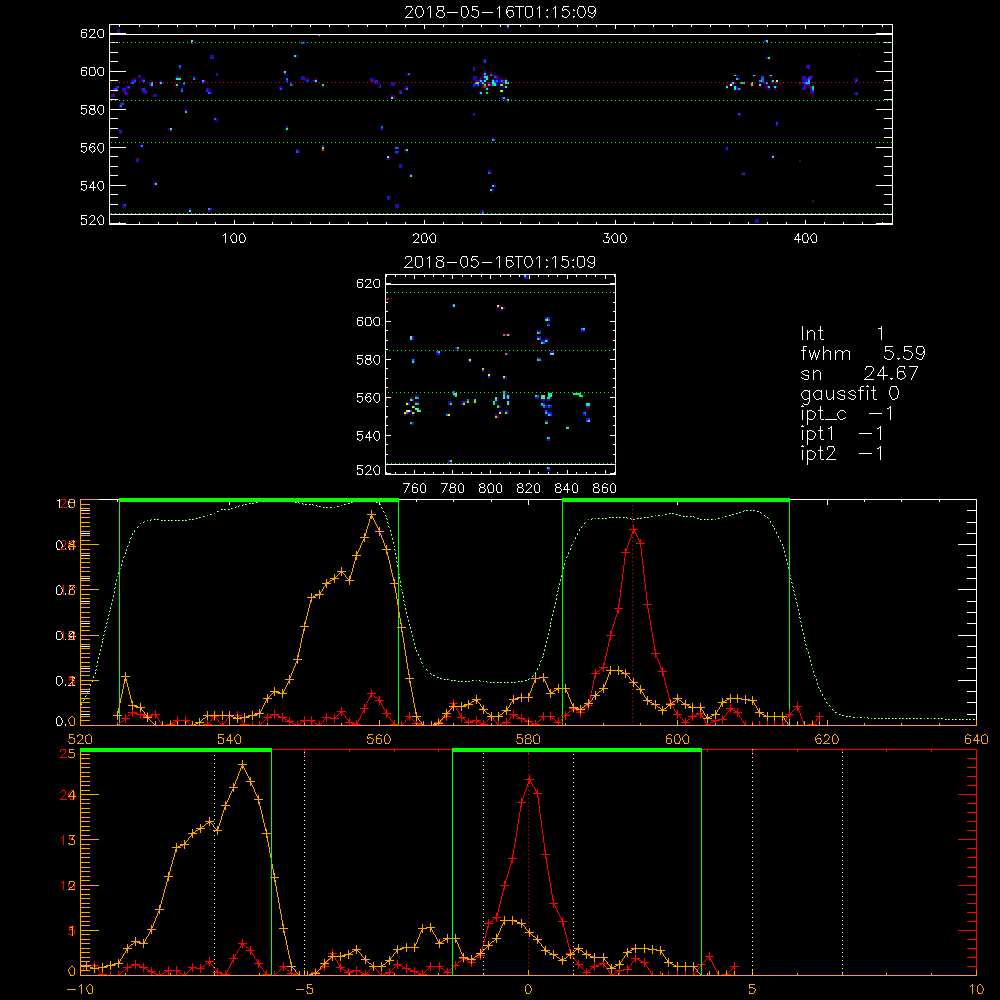Click the red peak marker in upper profile plot
Image resolution: width=1000 pixels, height=1000 pixels.
(x=633, y=529)
